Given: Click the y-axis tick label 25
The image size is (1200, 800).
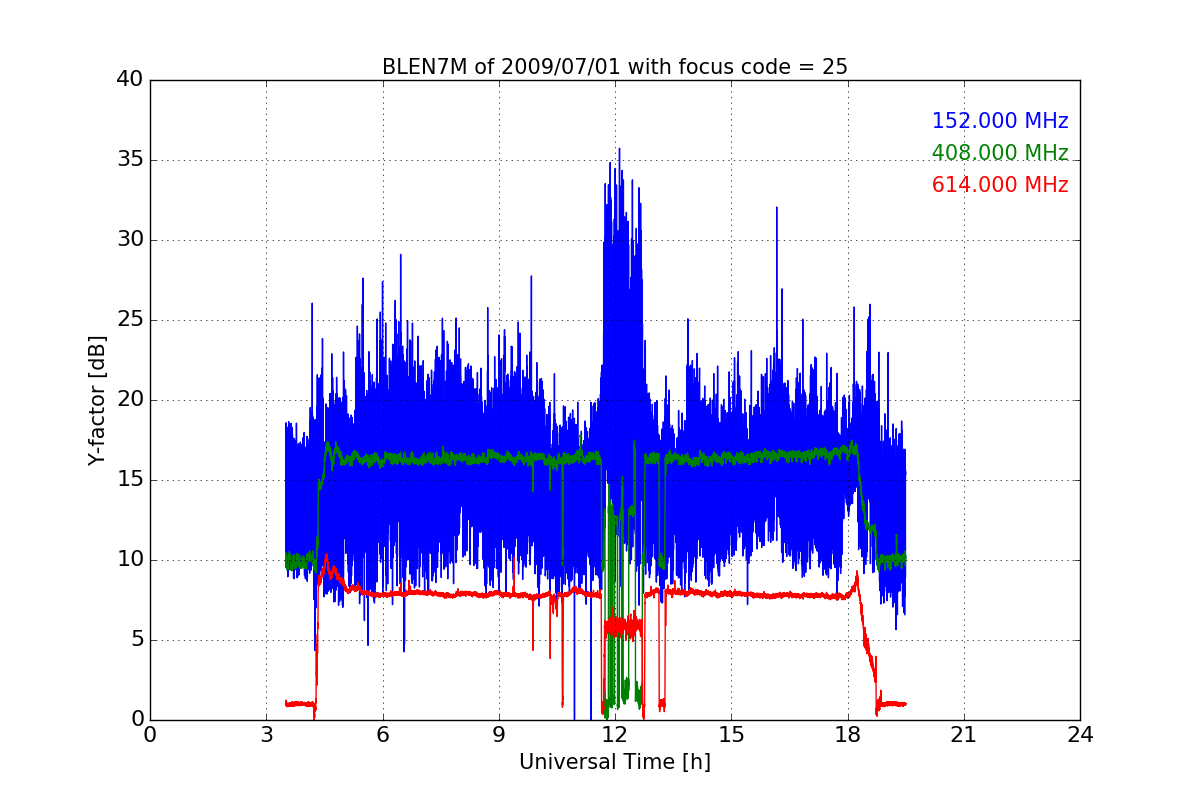Looking at the screenshot, I should click(x=130, y=320).
